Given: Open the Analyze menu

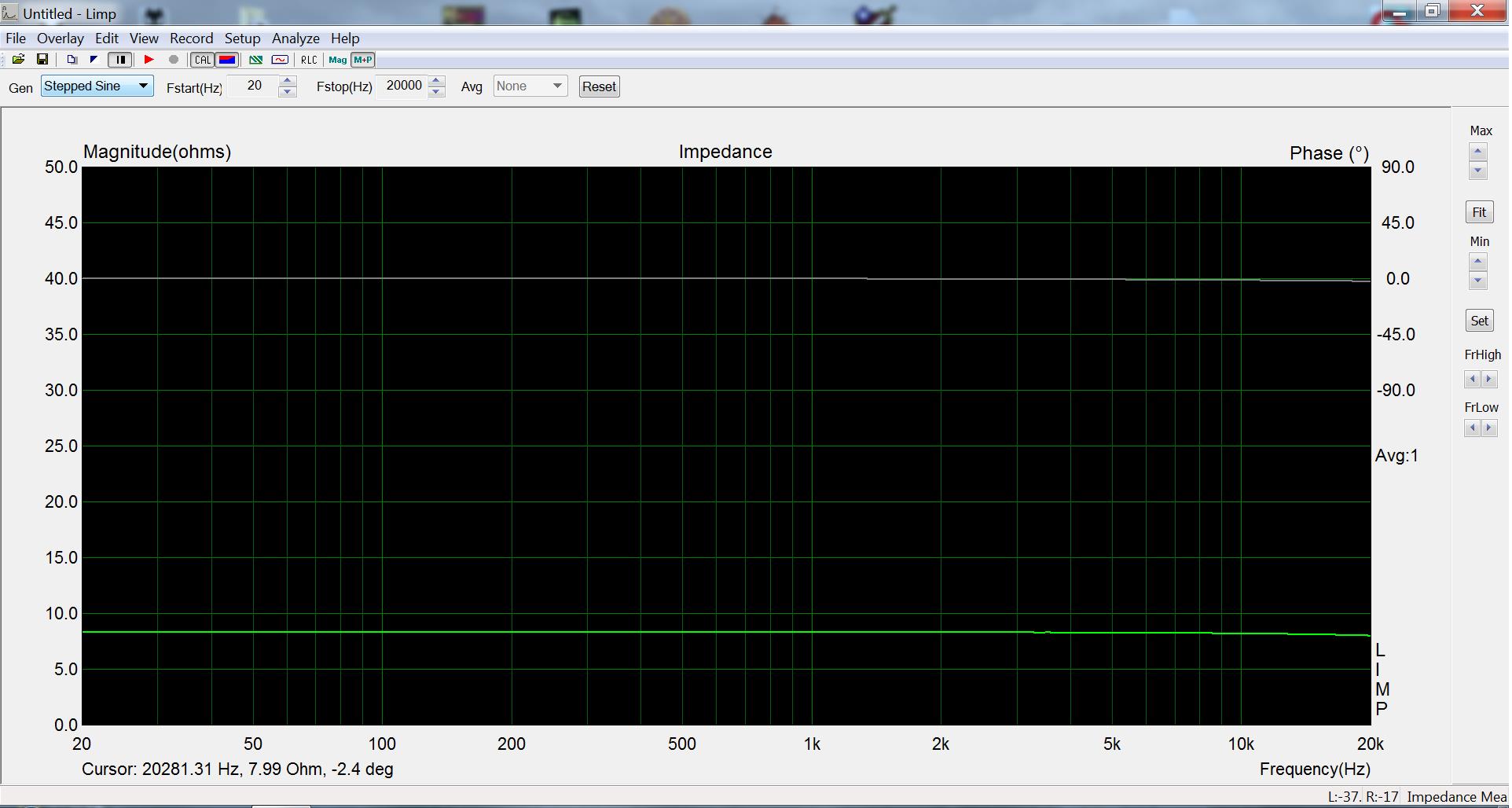Looking at the screenshot, I should point(295,38).
